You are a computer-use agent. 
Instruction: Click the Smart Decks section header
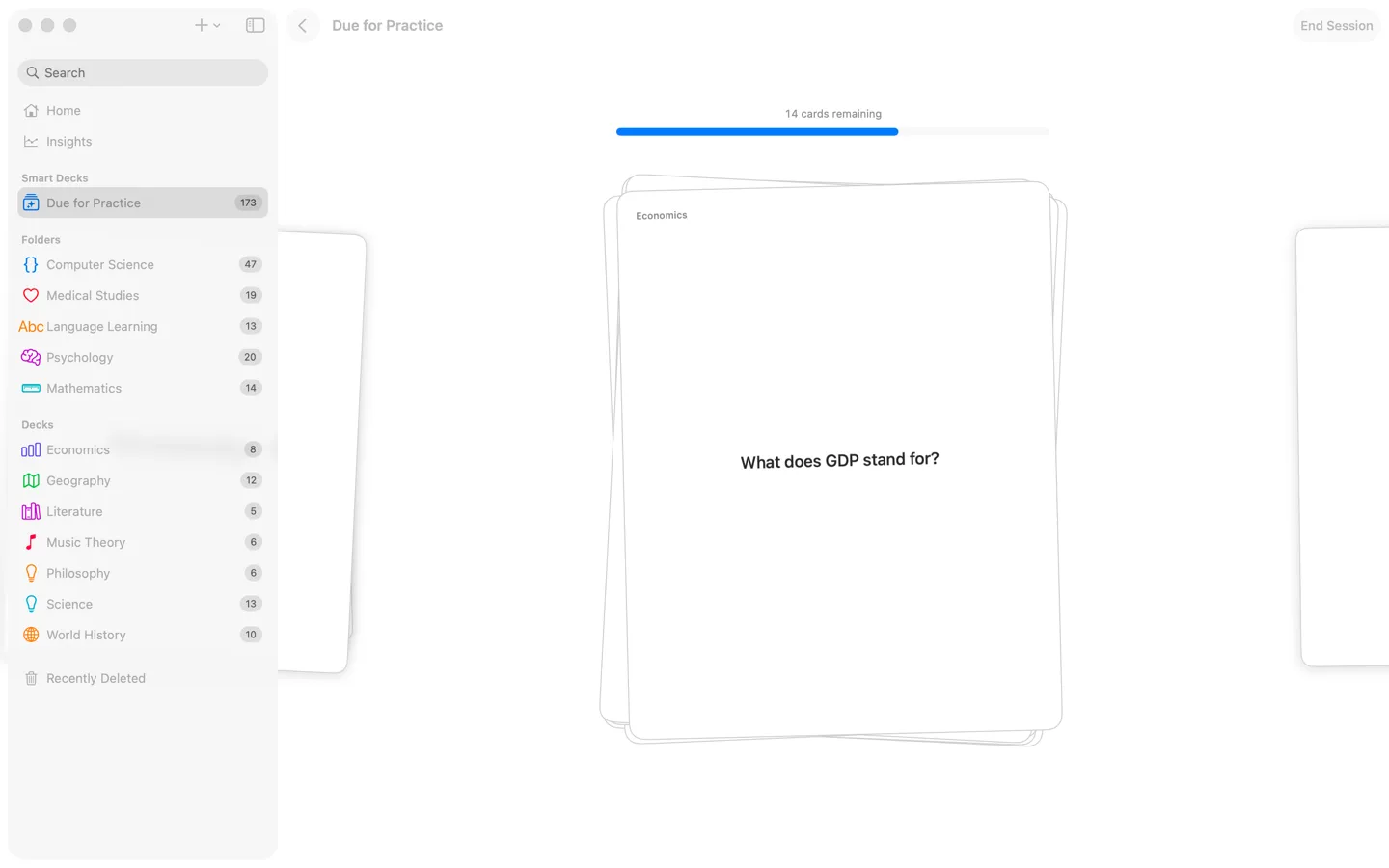(x=55, y=178)
